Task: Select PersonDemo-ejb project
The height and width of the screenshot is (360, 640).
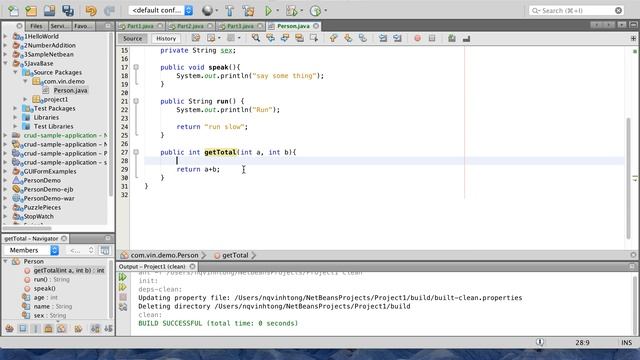Action: tap(48, 189)
